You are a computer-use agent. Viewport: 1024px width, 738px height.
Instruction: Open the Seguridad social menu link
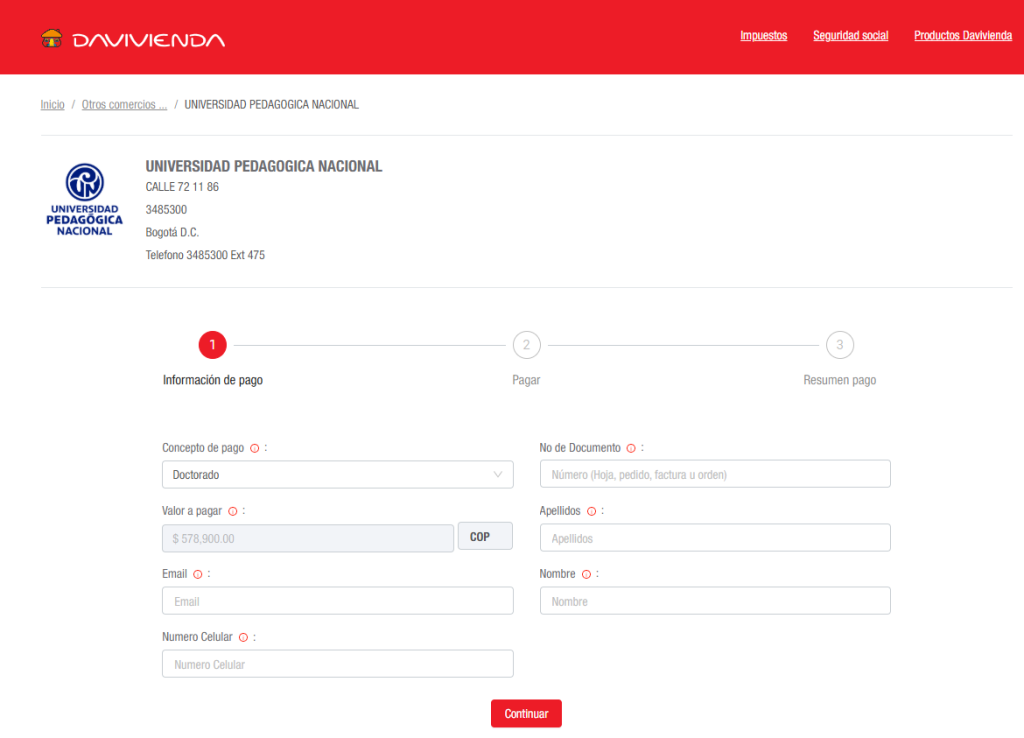pos(850,36)
